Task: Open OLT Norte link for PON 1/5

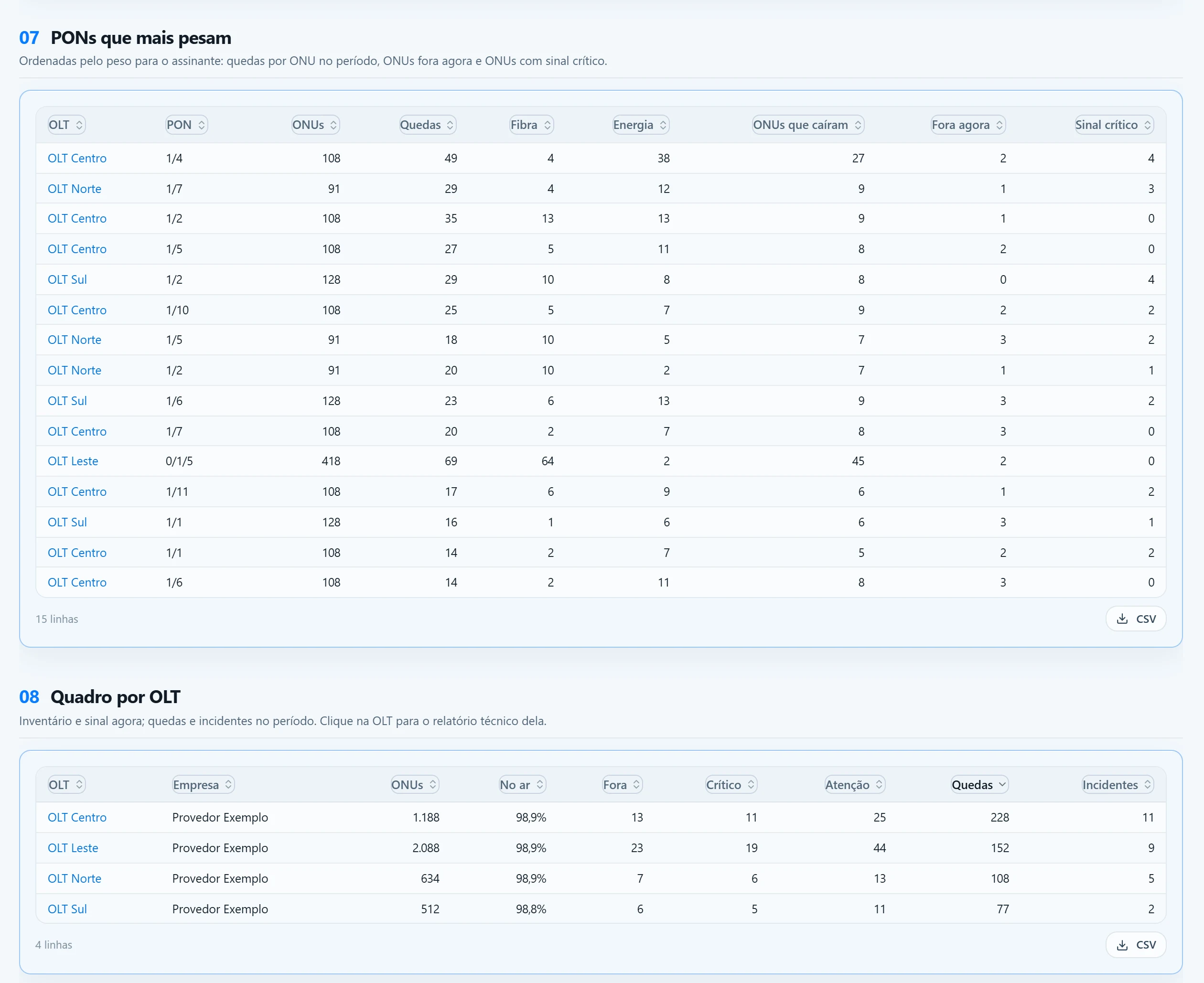Action: 75,340
